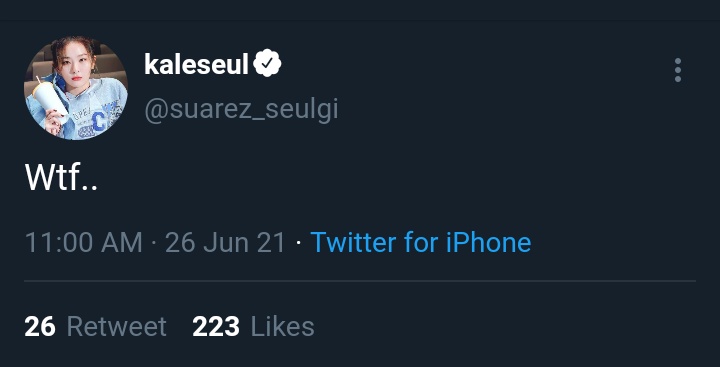Click the 26 Jun 21 date
Image resolution: width=720 pixels, height=367 pixels.
tap(225, 242)
